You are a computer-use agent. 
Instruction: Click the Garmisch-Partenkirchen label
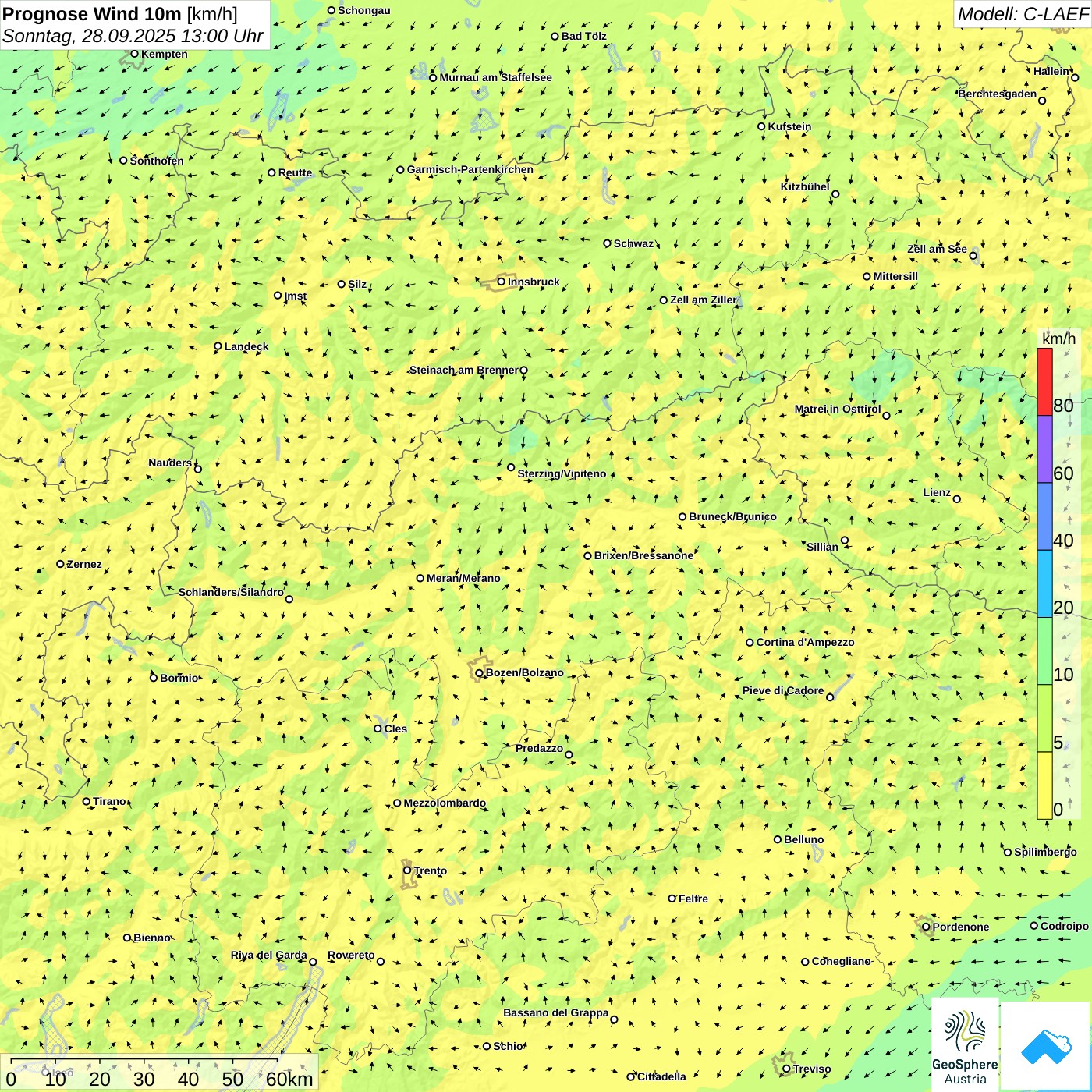coord(470,169)
